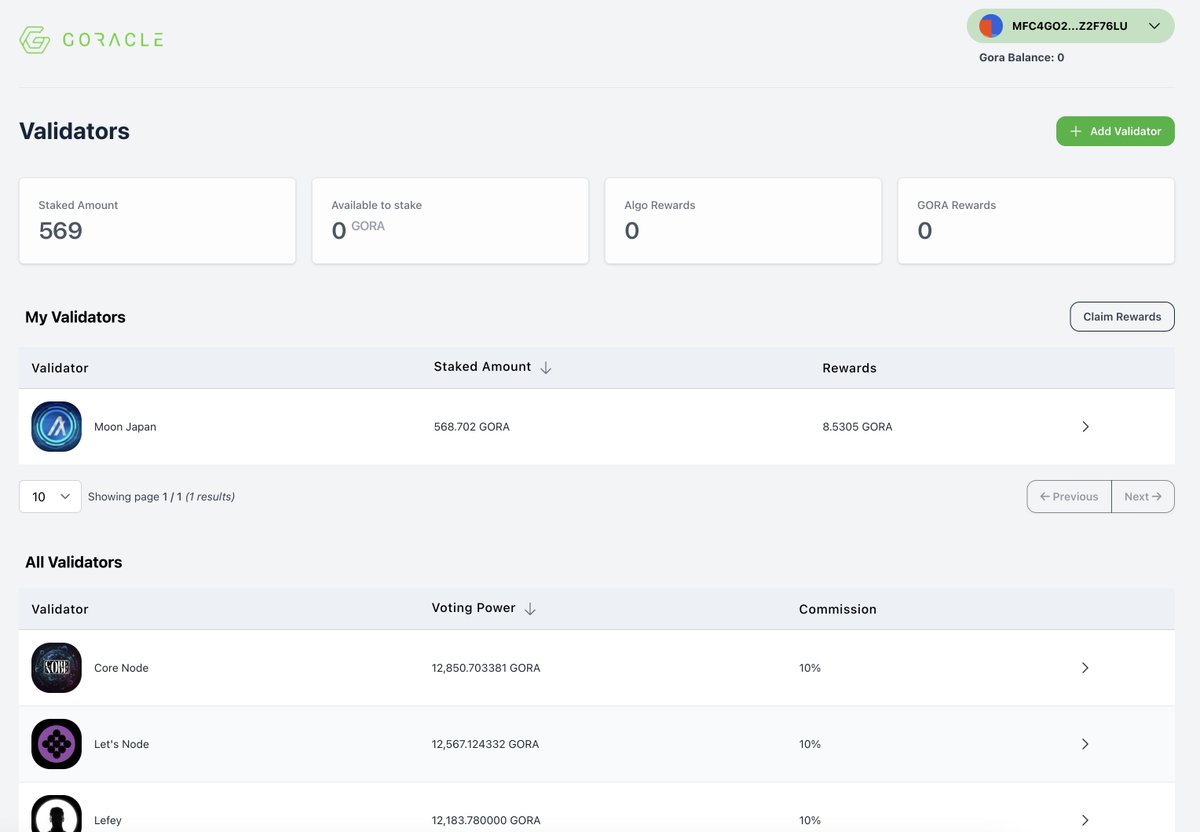
Task: Click the Commission column header
Action: click(838, 609)
